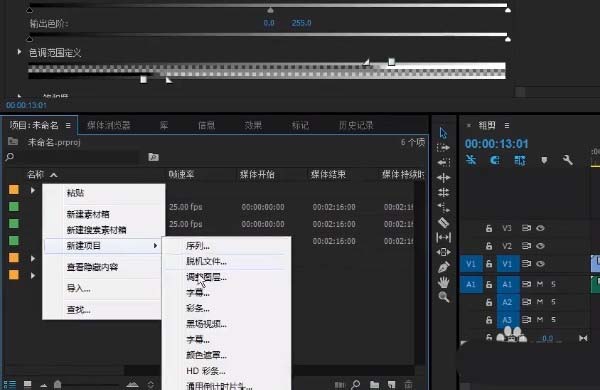
Task: Toggle sync lock on track V3
Action: [x=526, y=228]
